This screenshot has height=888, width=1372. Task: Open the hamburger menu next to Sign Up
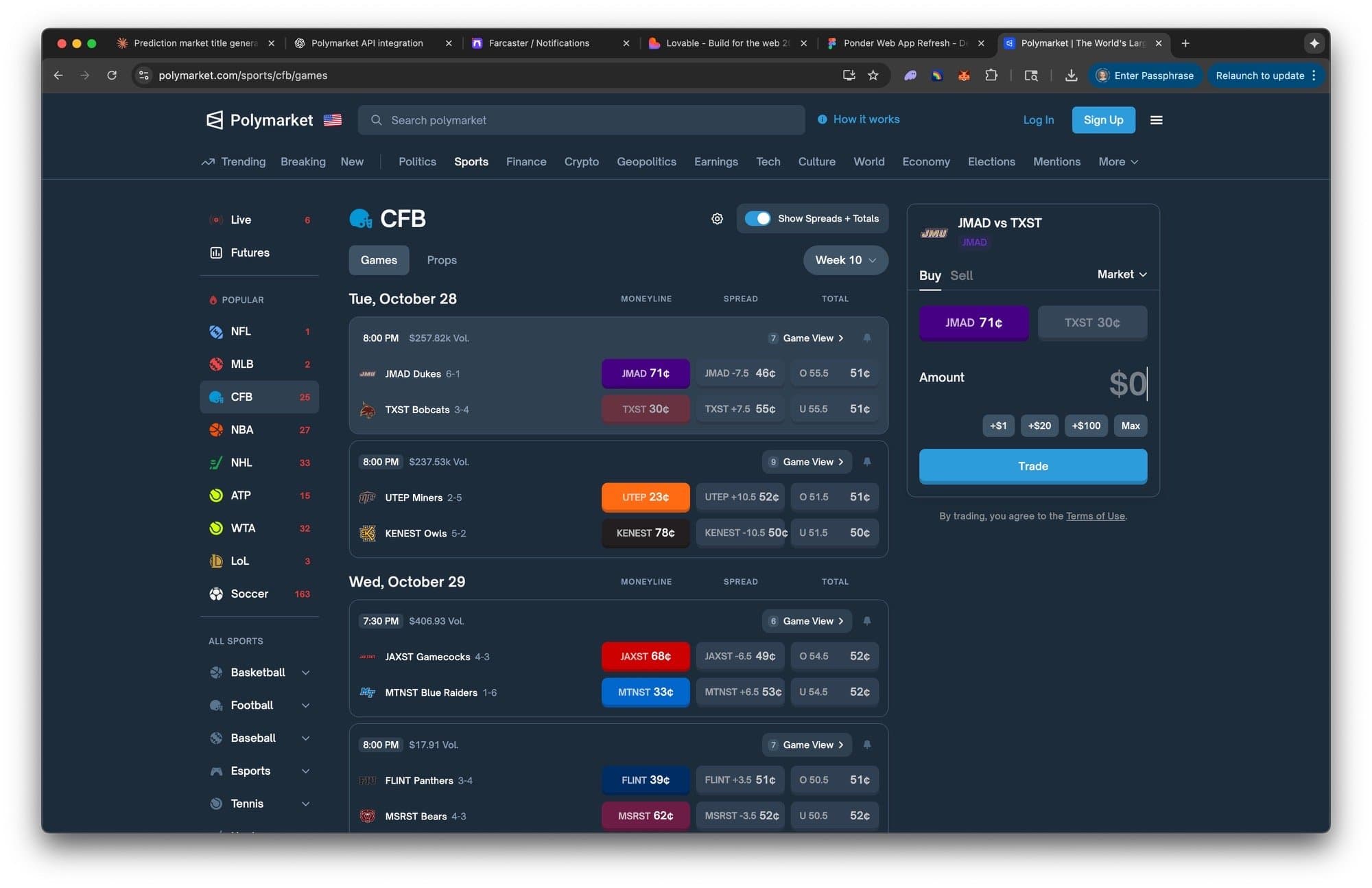tap(1156, 120)
